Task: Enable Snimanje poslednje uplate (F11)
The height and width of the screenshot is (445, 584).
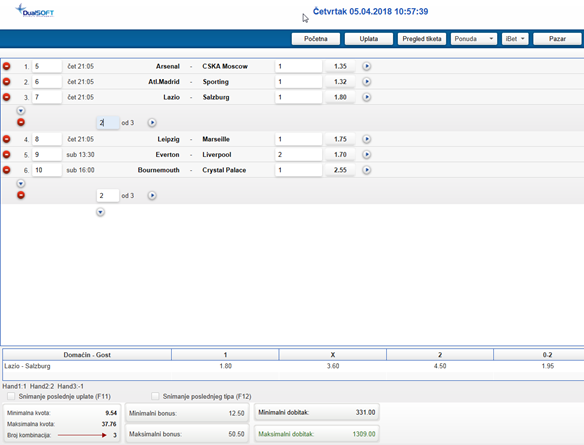Action: click(11, 396)
